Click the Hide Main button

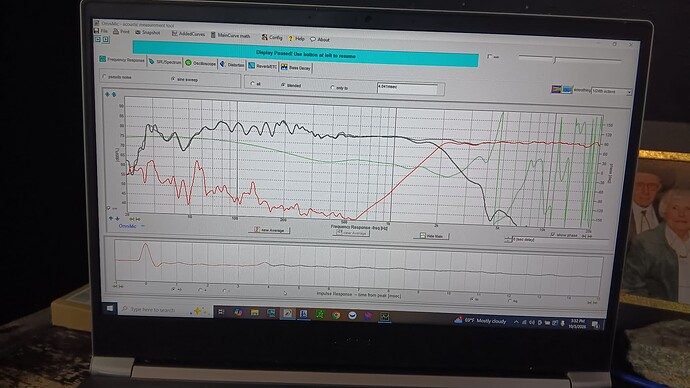point(431,236)
